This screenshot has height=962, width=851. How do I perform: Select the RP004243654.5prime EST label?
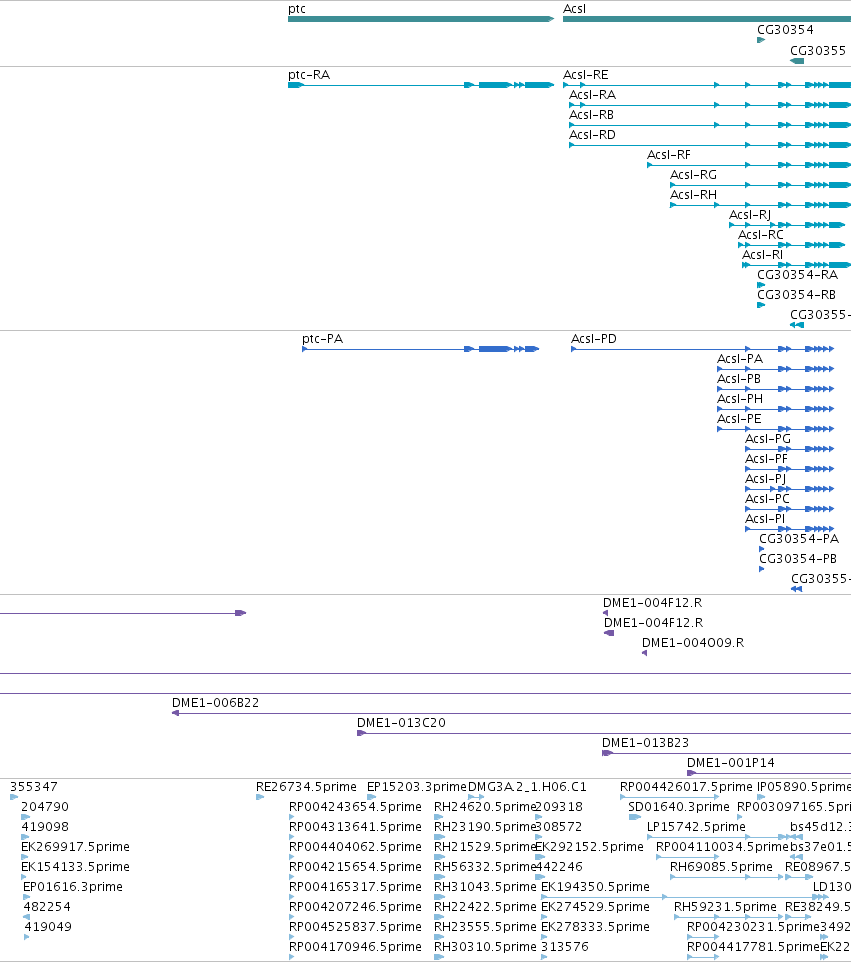coord(355,807)
